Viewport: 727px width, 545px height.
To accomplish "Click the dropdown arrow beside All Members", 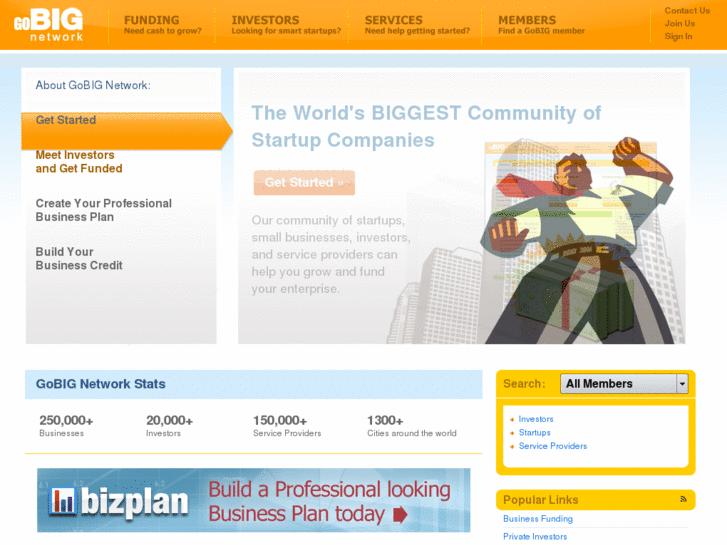I will [682, 384].
